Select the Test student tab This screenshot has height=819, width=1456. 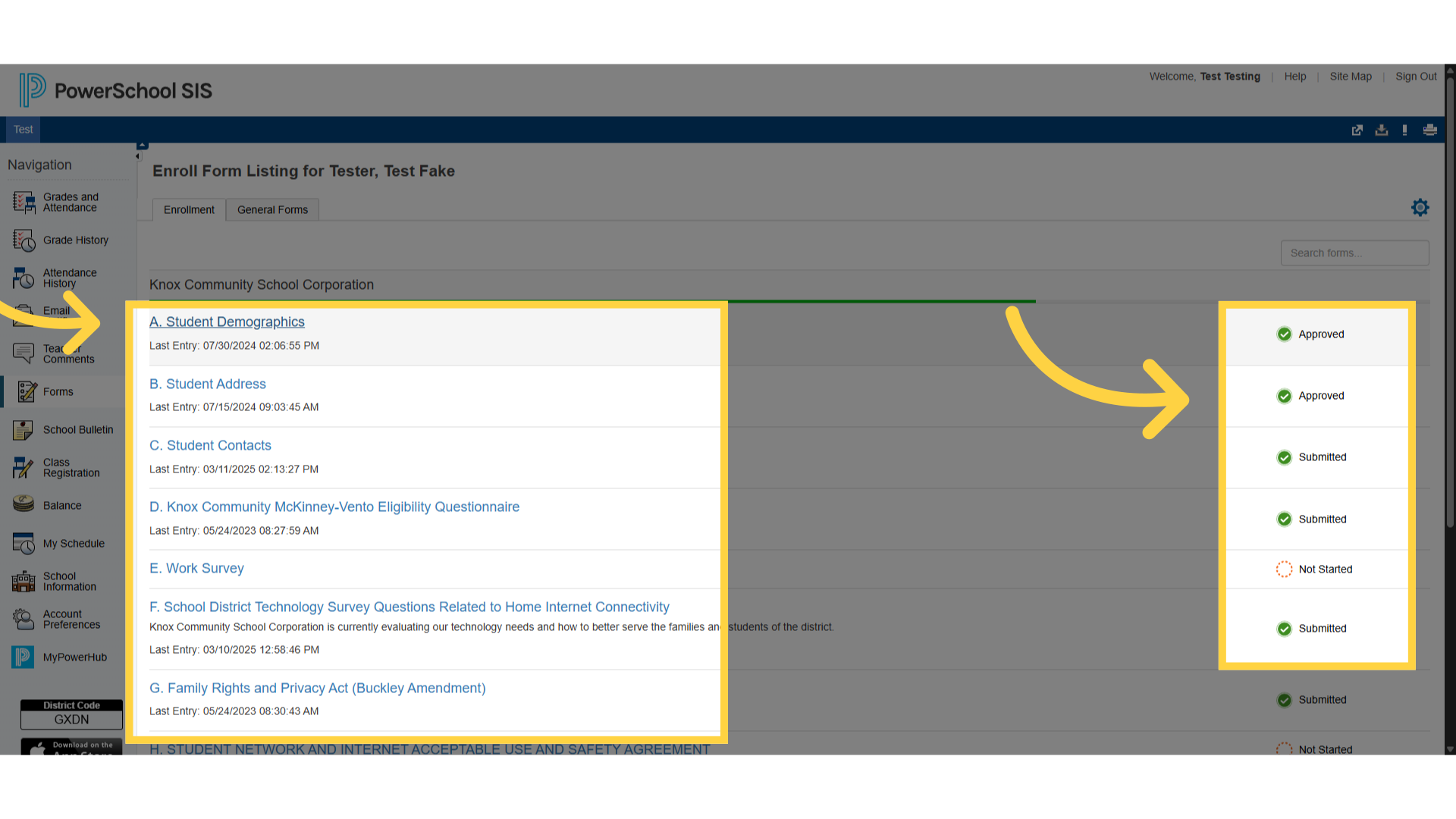(24, 130)
